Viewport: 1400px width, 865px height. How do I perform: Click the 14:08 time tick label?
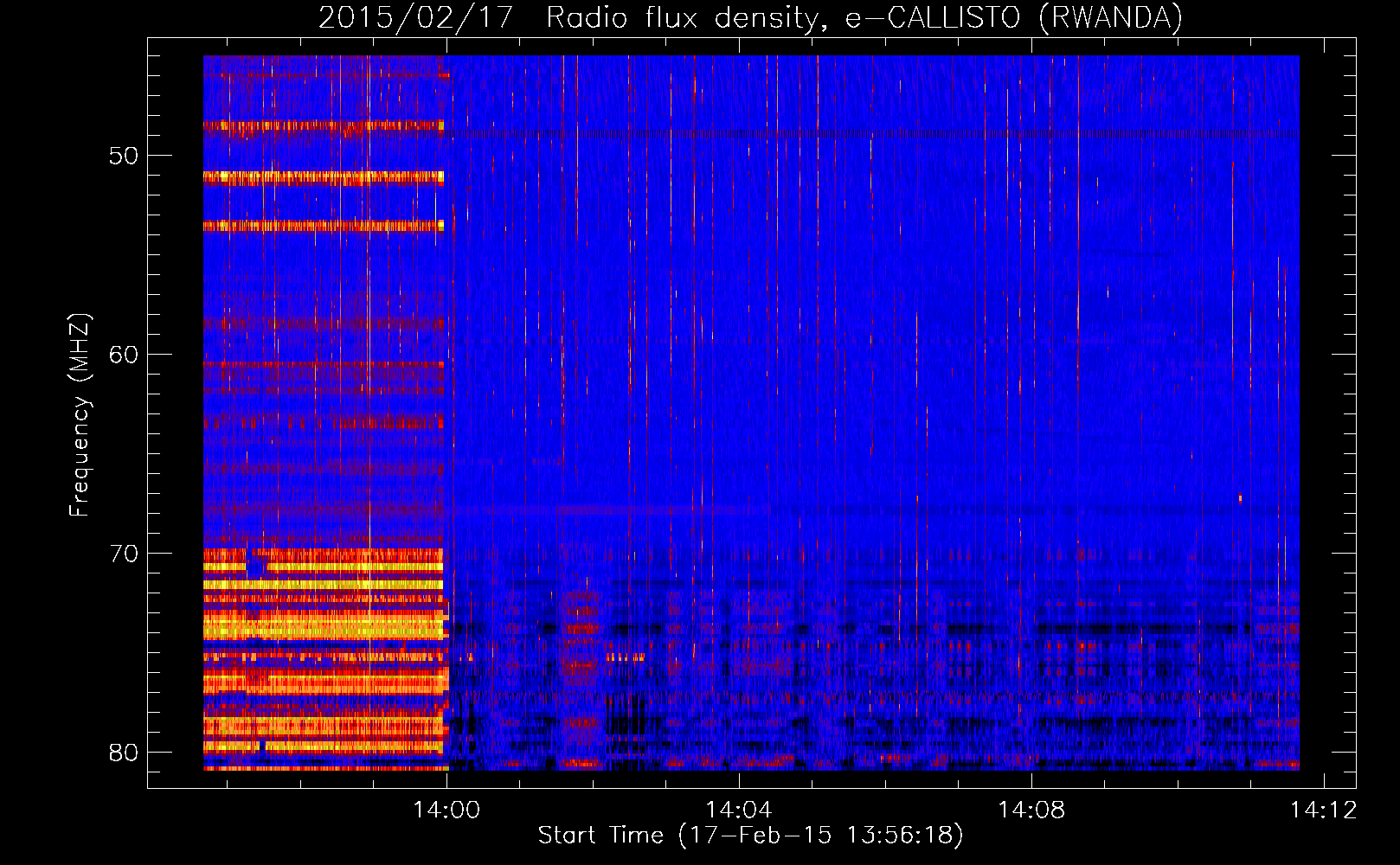tap(1031, 811)
